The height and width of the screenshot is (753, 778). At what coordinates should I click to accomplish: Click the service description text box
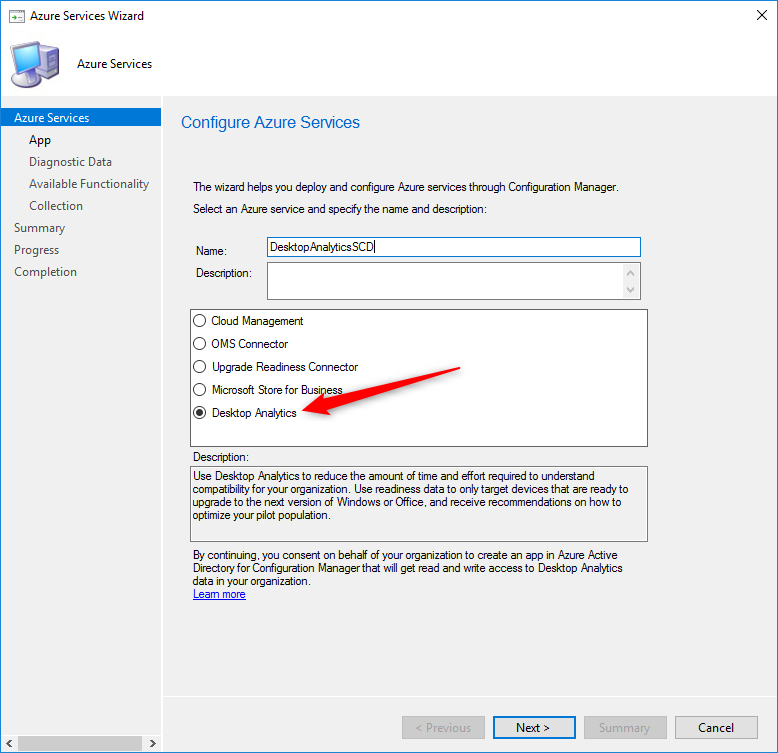point(419,503)
